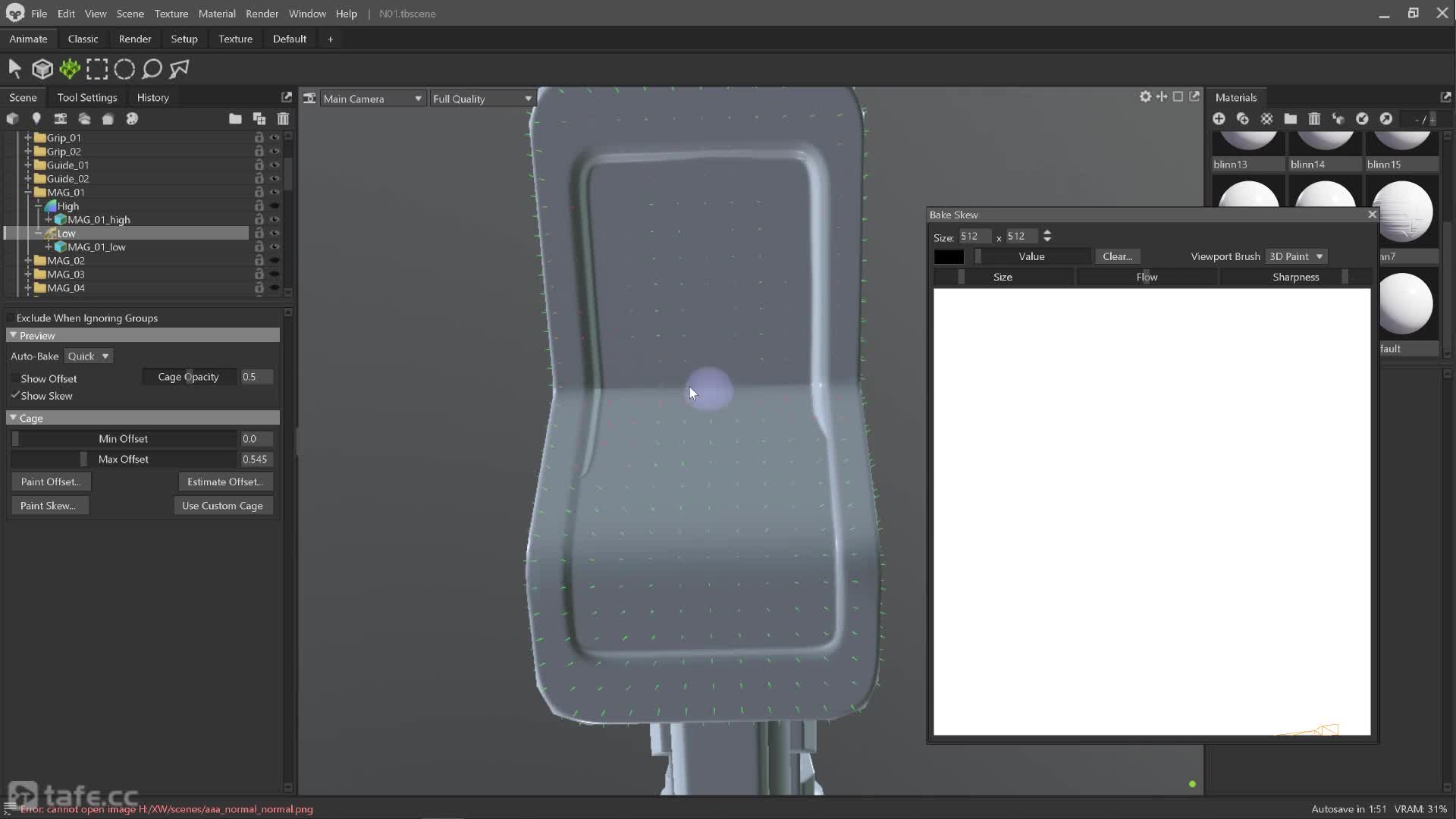Delete selected scene object with trash icon
This screenshot has width=1456, height=819.
tap(283, 119)
